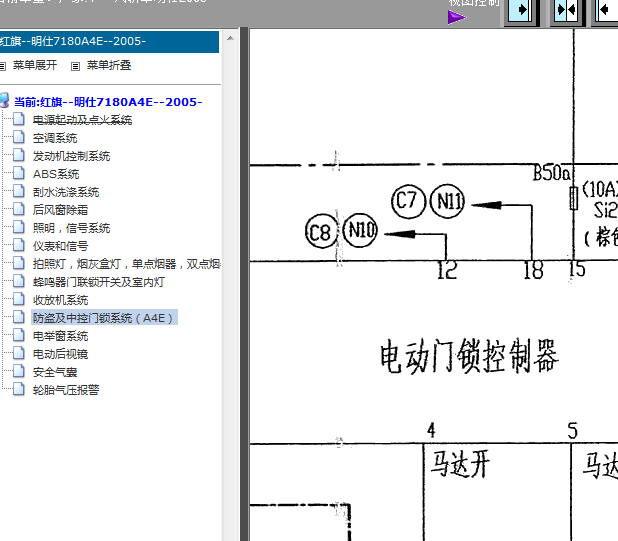Click the page icon beside 电举窗系统

pos(19,335)
